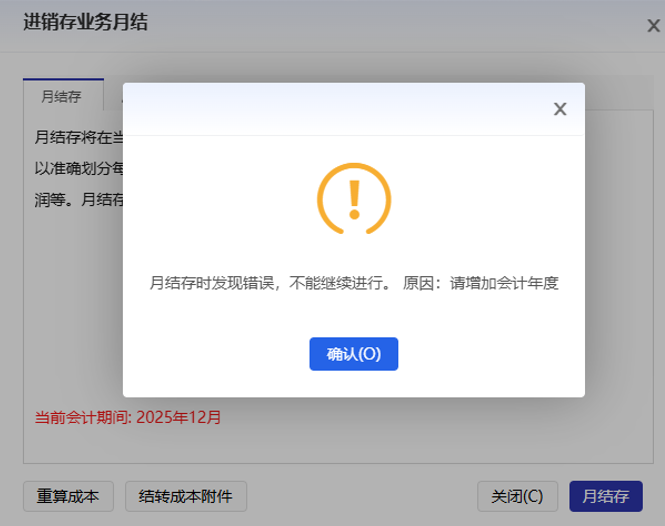Screen dimensions: 665x526
Task: Click the empty space between 结转成本附件 and 关闭(C)
Action: [x=362, y=496]
